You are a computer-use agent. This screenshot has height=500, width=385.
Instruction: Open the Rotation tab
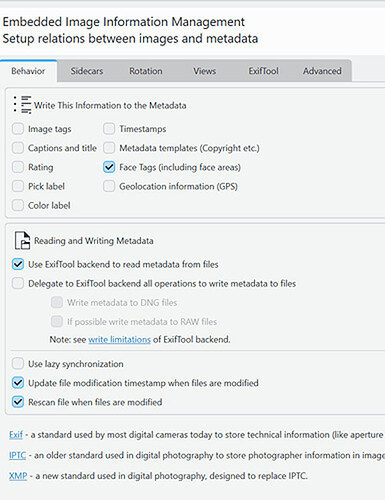coord(146,71)
